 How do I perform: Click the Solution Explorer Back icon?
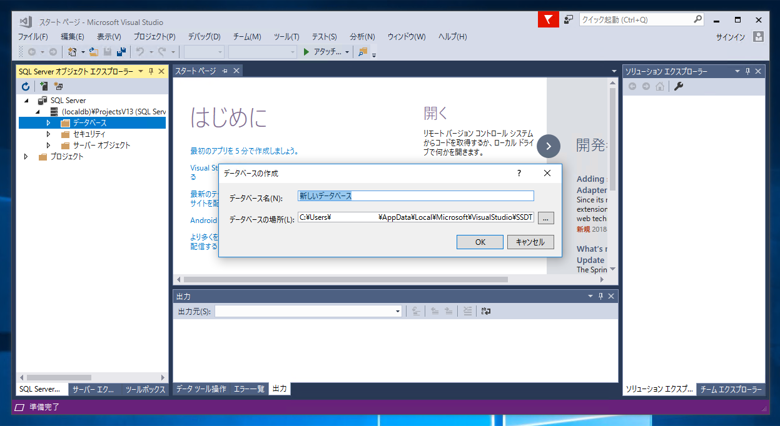pyautogui.click(x=632, y=87)
